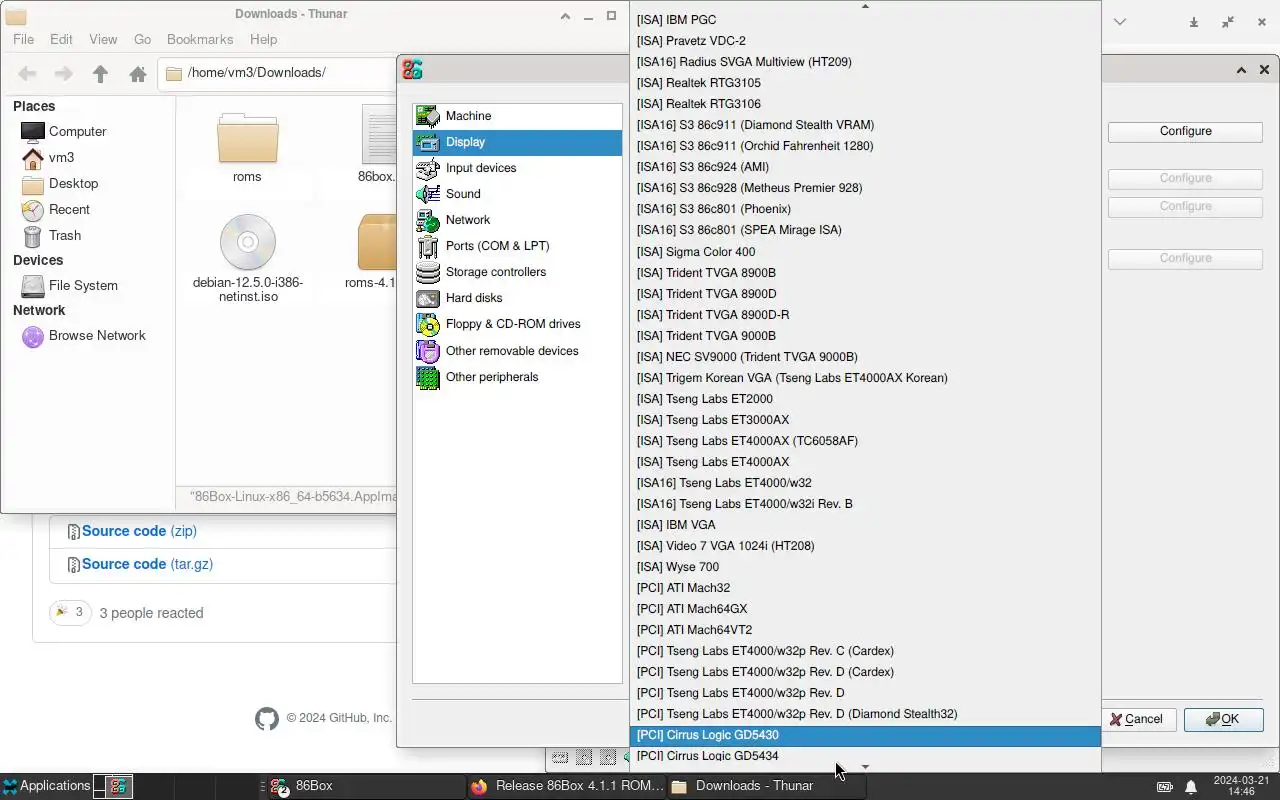Open the Input devices settings category
Screen dimensions: 1280x800
(517, 168)
